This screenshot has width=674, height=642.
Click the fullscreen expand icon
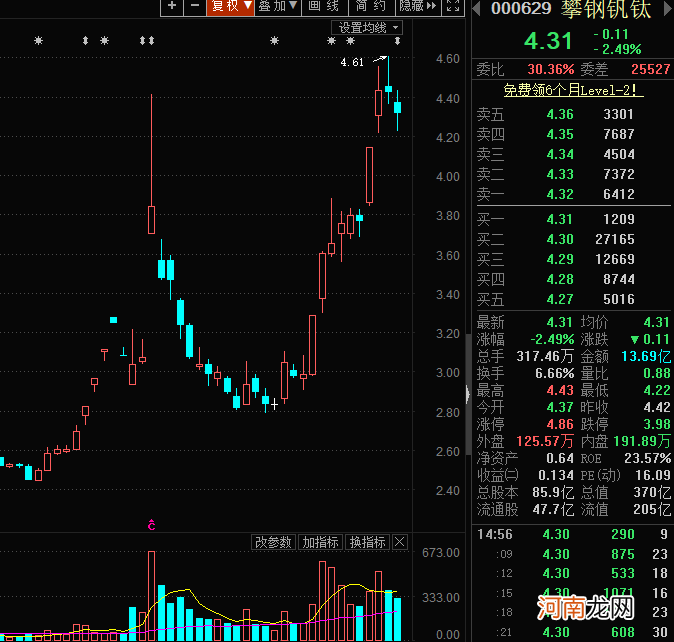point(456,6)
